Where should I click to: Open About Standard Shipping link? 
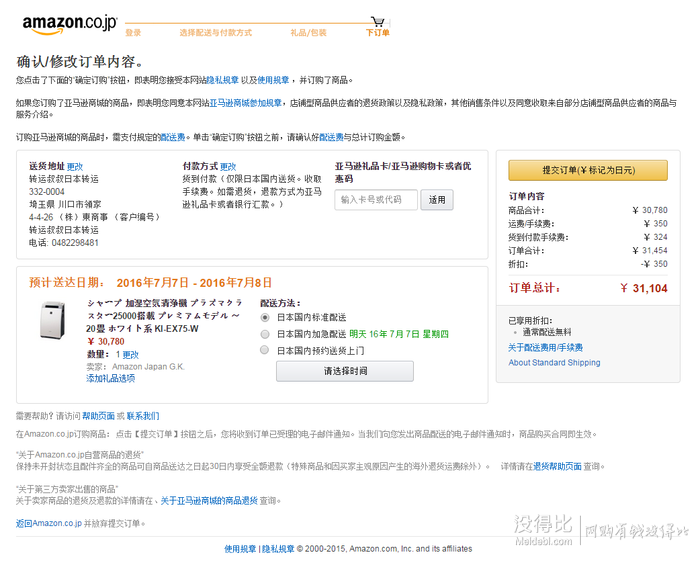pos(554,362)
